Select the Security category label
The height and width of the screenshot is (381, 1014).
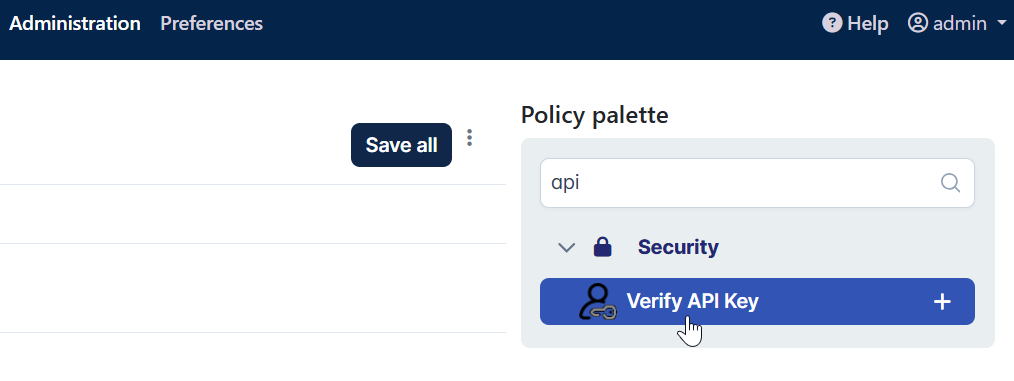click(678, 247)
